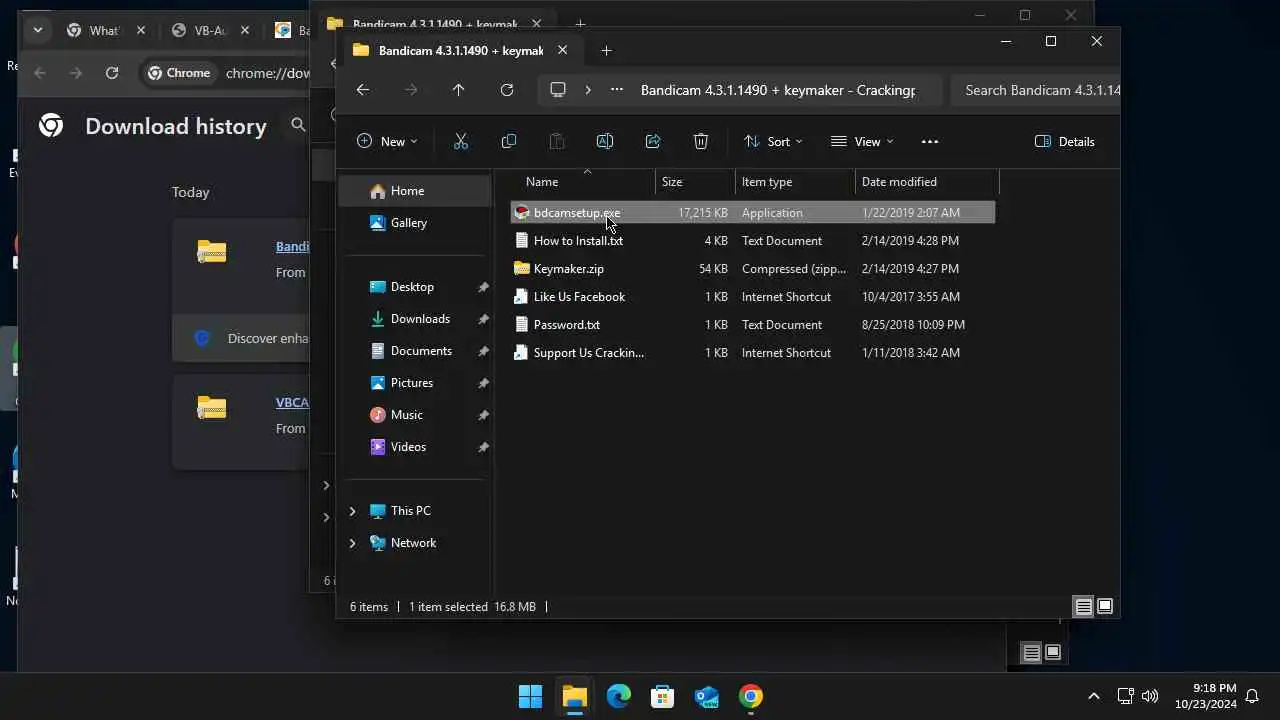The width and height of the screenshot is (1280, 720).
Task: Select the bdcamsetup.exe file
Action: click(x=752, y=213)
